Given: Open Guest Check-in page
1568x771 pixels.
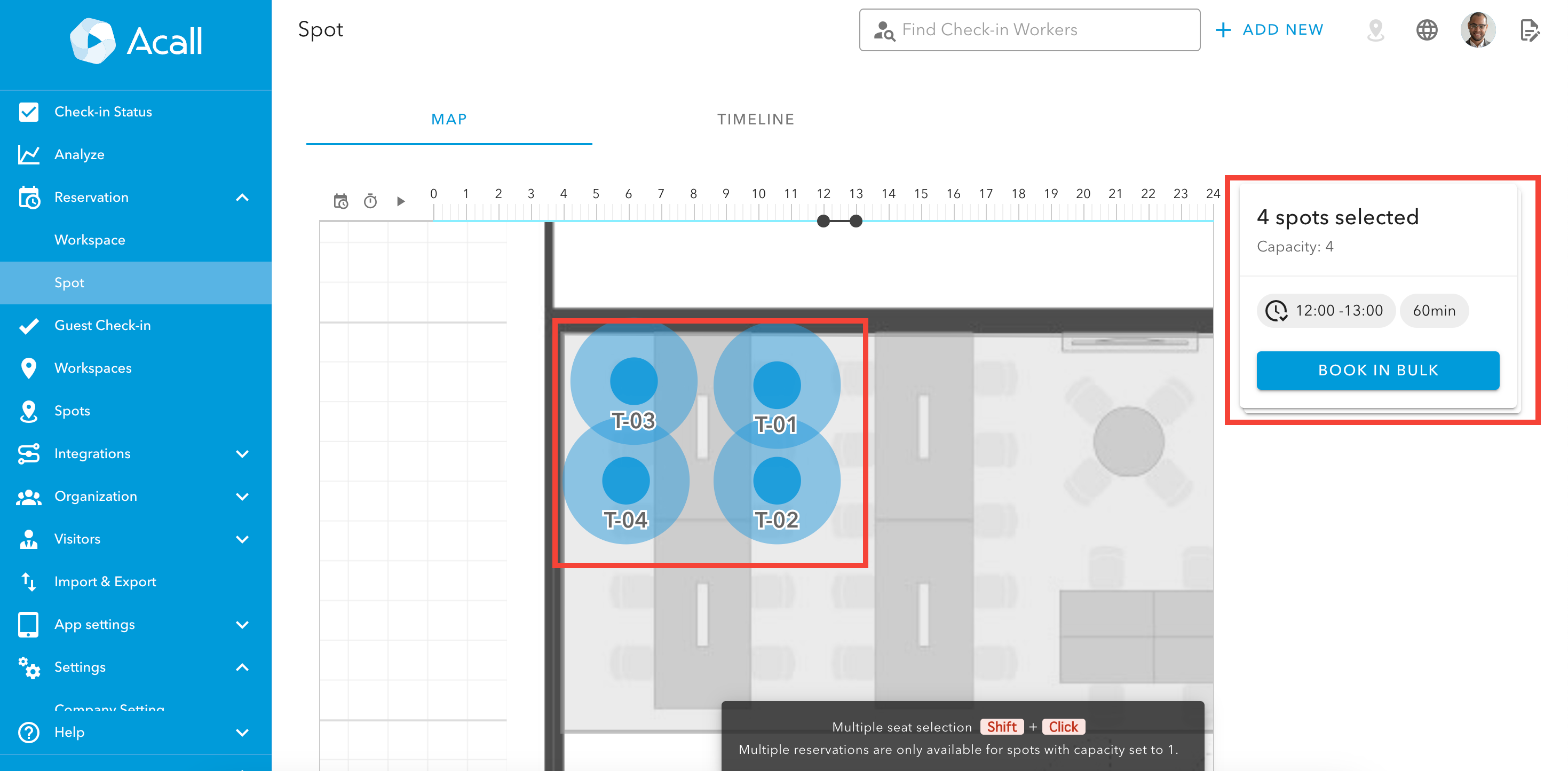Looking at the screenshot, I should click(x=136, y=325).
